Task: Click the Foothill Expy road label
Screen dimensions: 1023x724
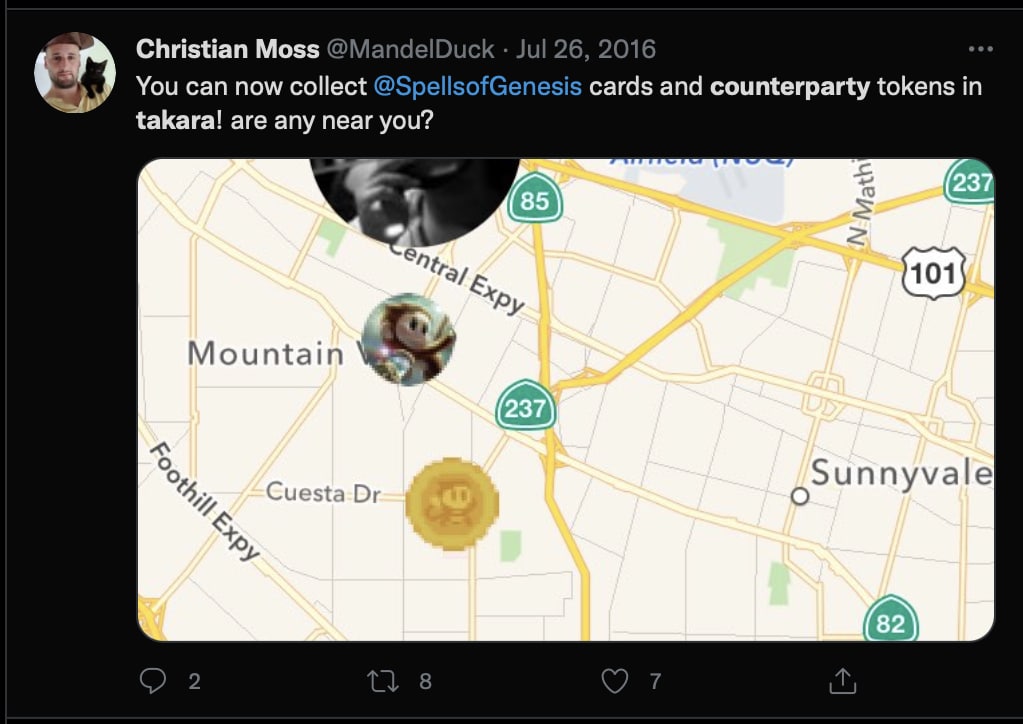Action: click(x=205, y=501)
